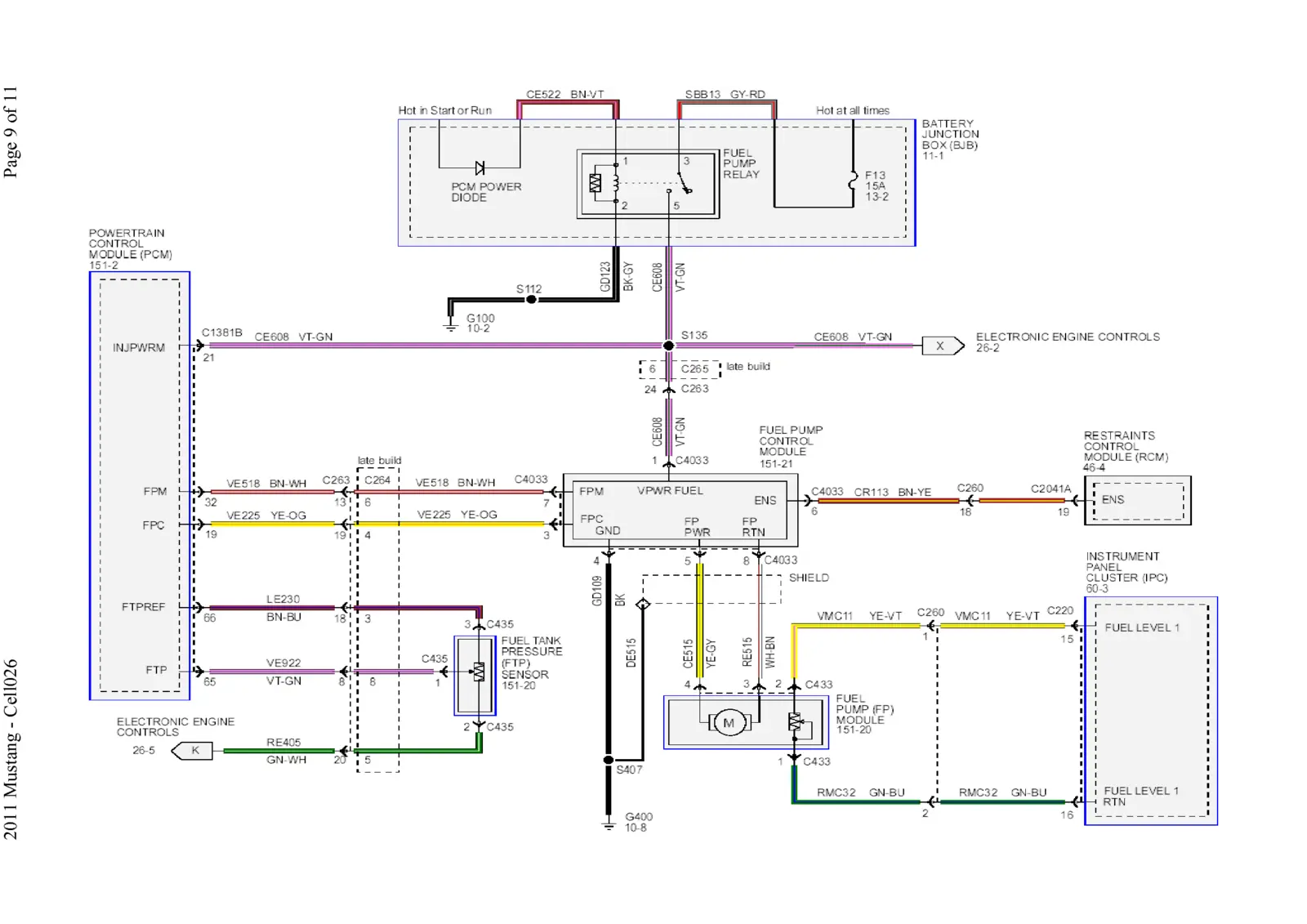Select the ELECTRONIC ENGINE CONTROLS 26-2 reference
1307x924 pixels.
tap(1068, 342)
